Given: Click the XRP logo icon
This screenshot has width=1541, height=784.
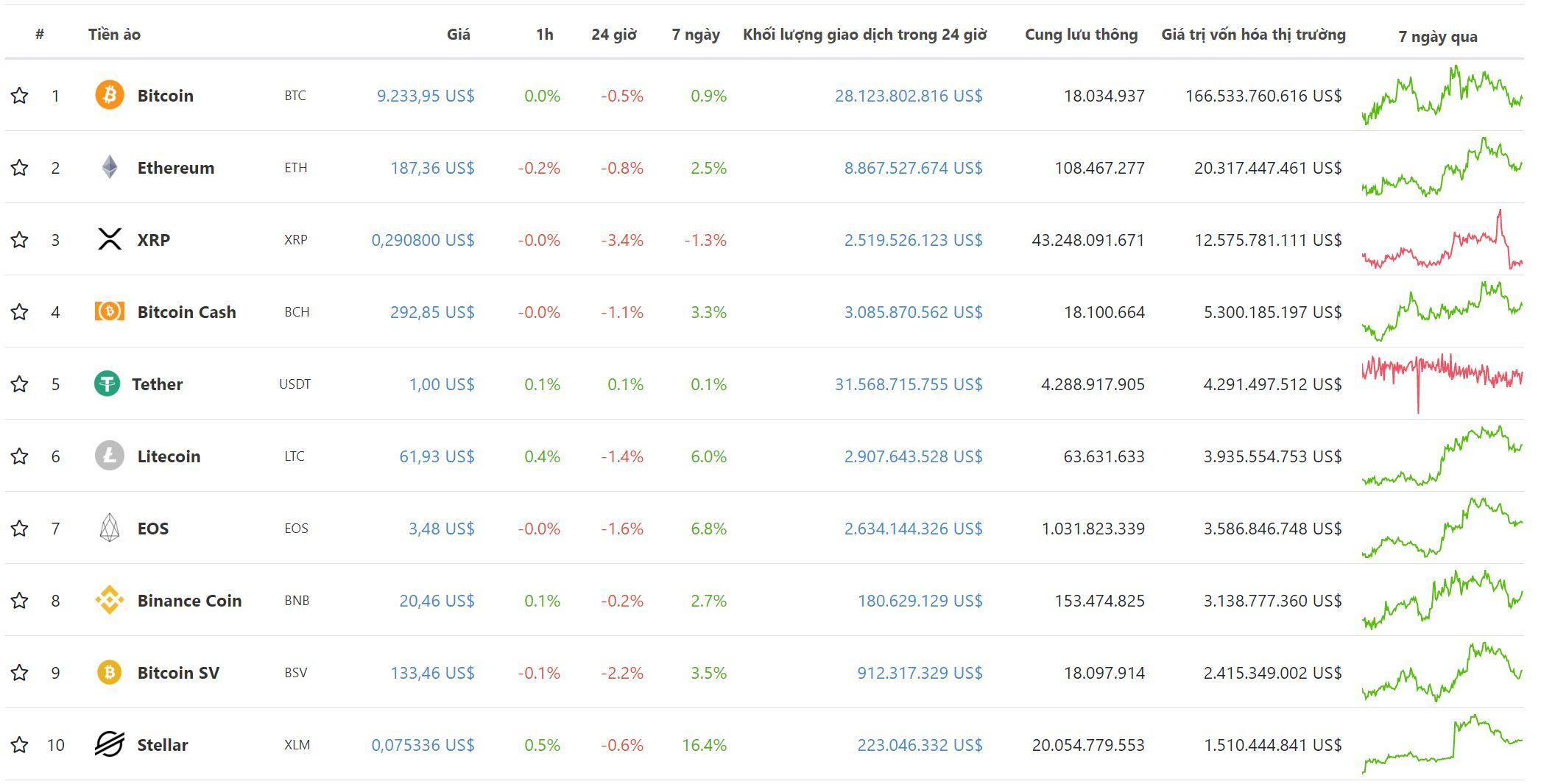Looking at the screenshot, I should [x=110, y=239].
